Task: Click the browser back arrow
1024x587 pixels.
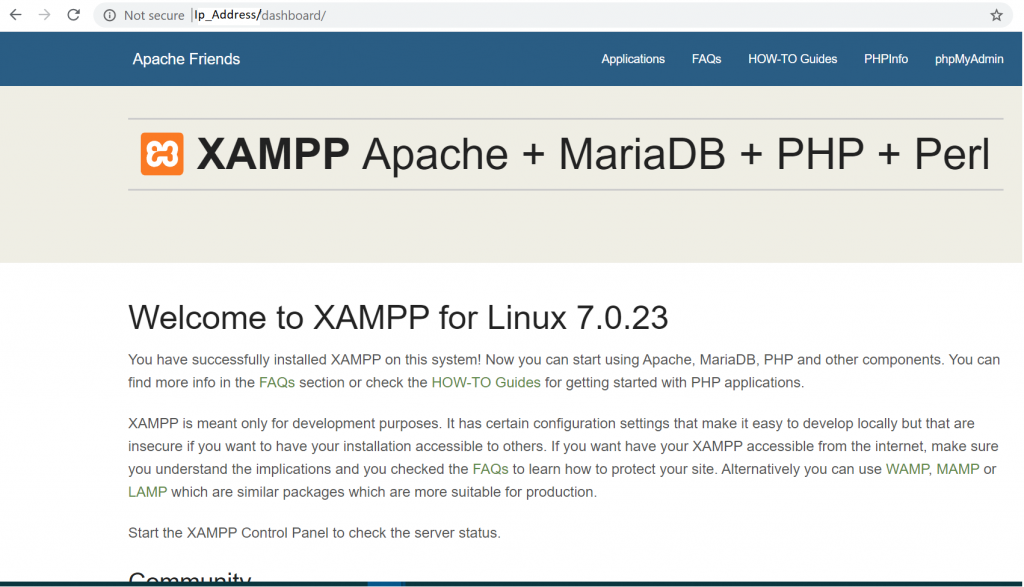Action: click(x=16, y=15)
